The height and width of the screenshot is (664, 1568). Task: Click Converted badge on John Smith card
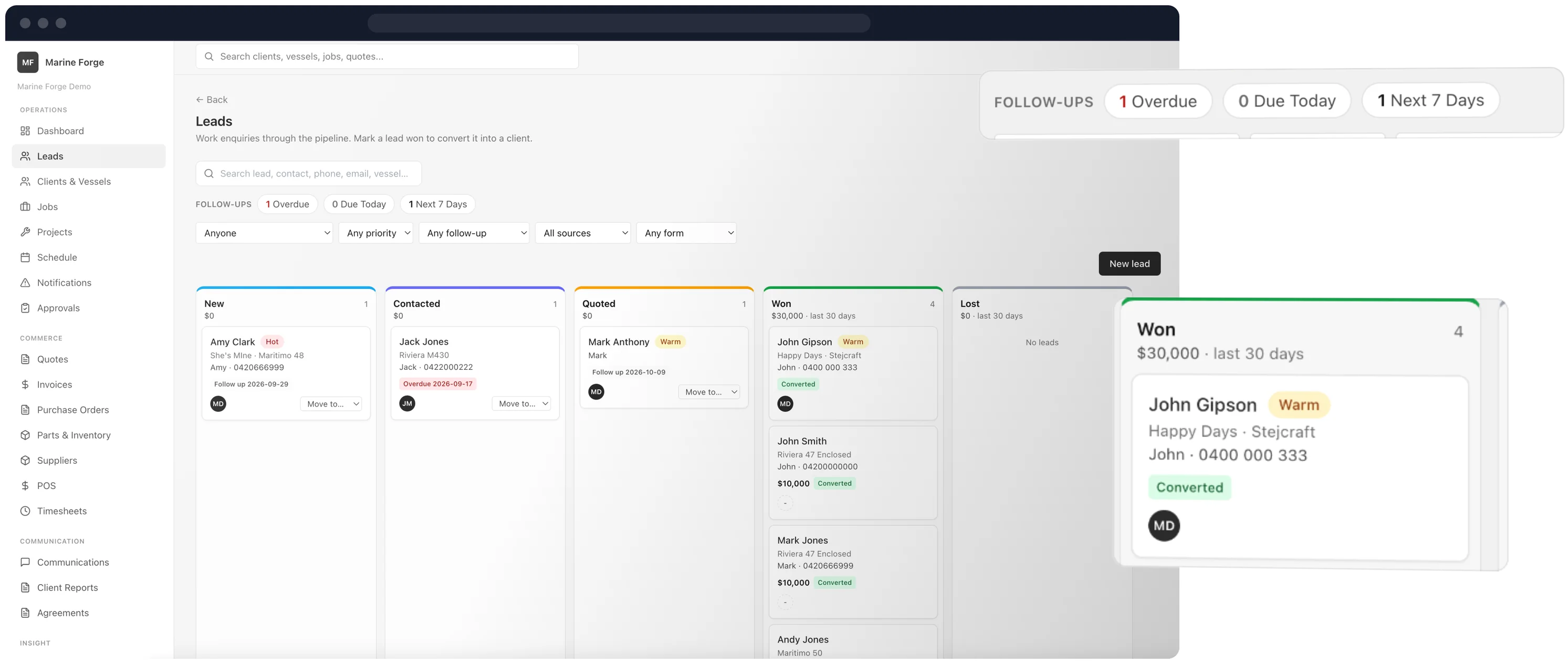(x=834, y=483)
